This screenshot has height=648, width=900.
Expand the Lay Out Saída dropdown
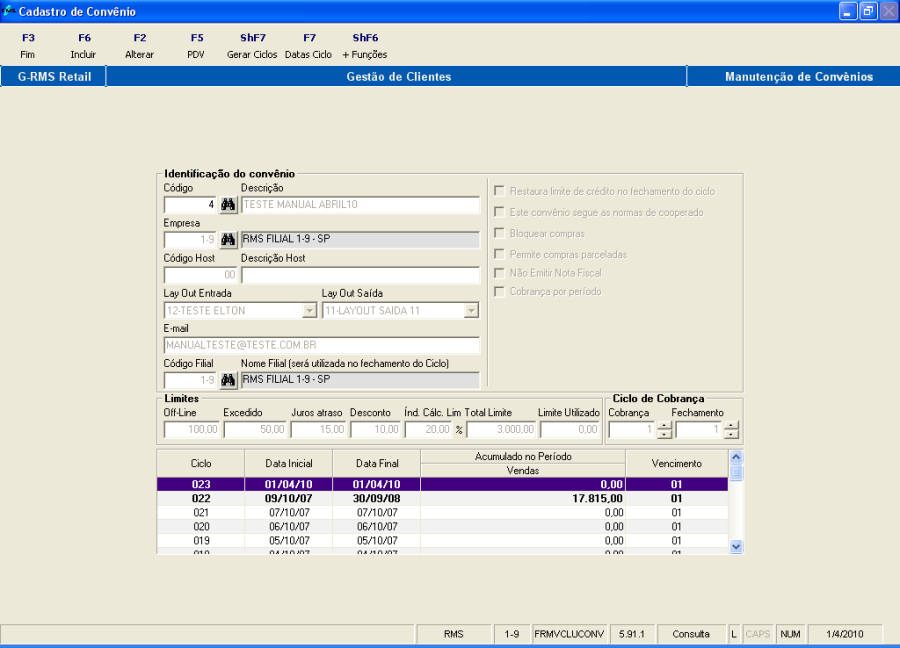click(471, 311)
